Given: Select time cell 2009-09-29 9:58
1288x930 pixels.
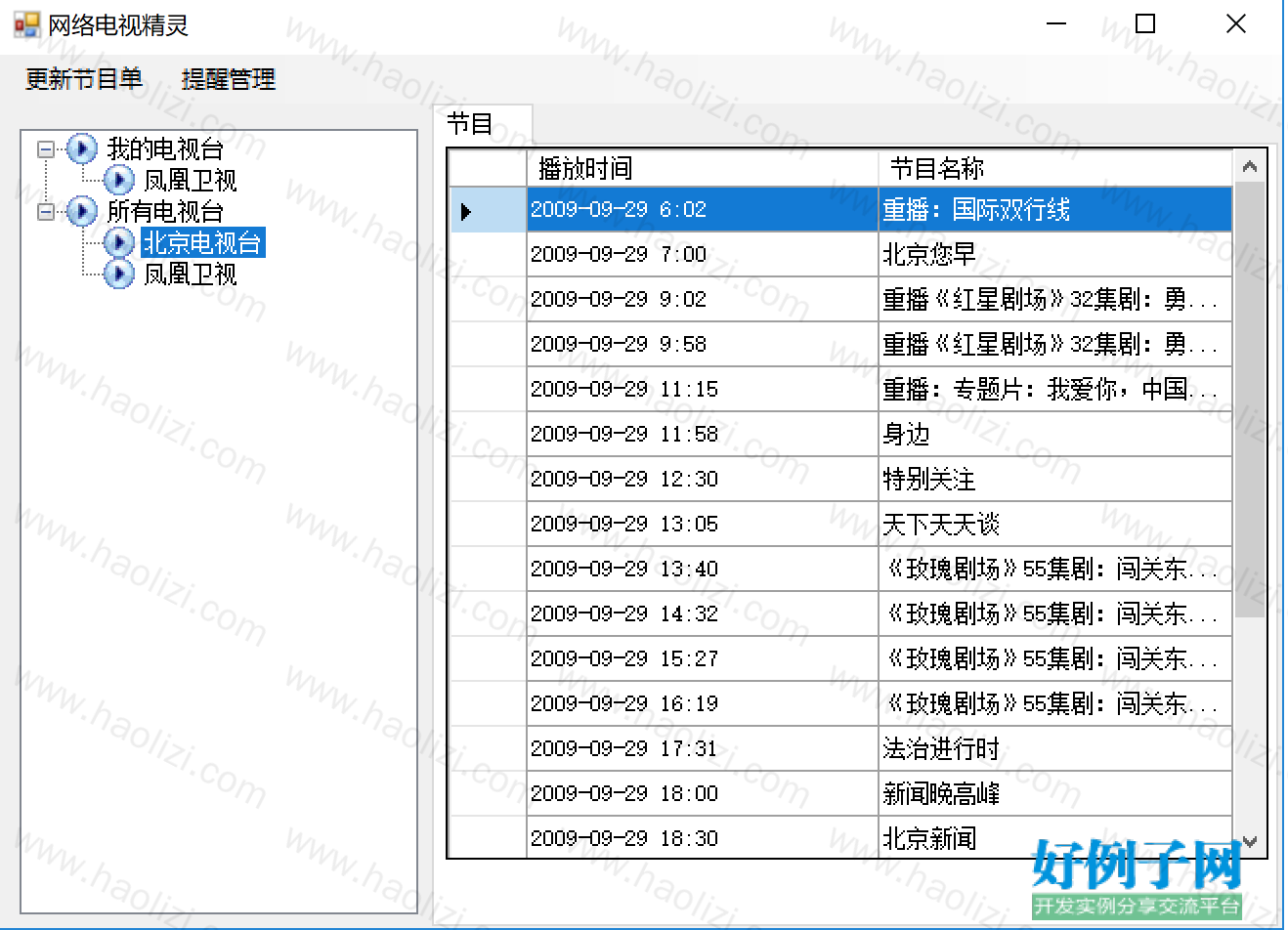Looking at the screenshot, I should [703, 344].
